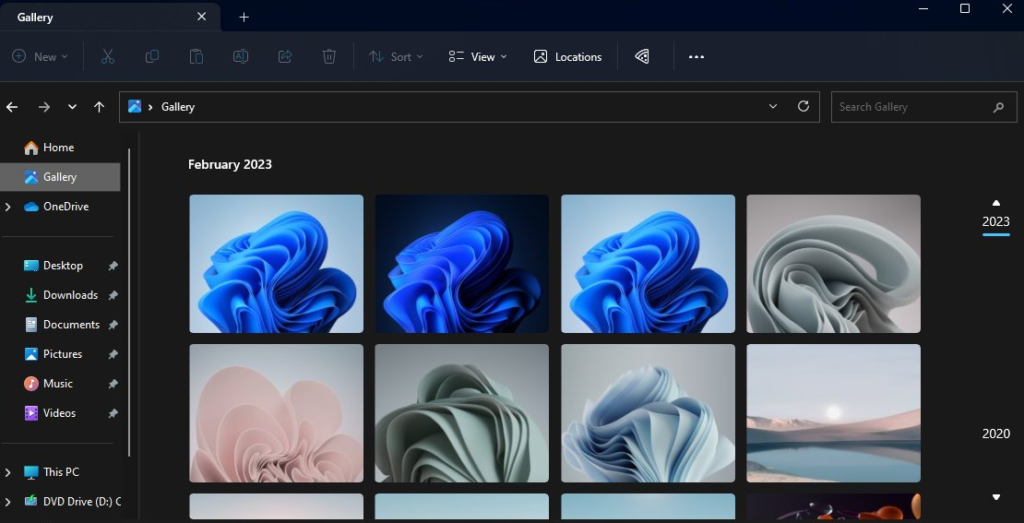Unpin Music using its pin icon
1024x523 pixels.
coord(113,383)
